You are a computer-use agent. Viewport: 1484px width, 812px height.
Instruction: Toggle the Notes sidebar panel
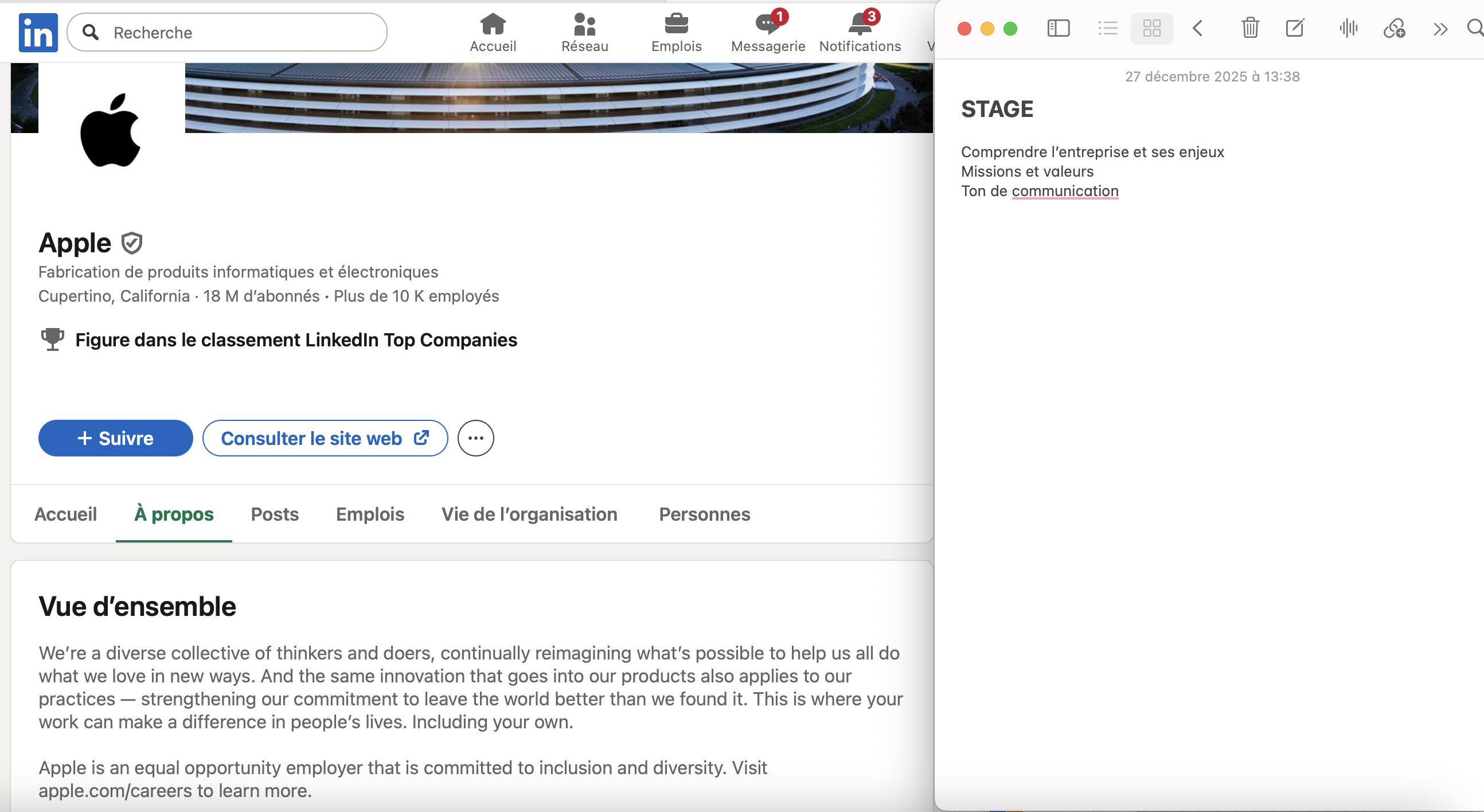pos(1059,28)
